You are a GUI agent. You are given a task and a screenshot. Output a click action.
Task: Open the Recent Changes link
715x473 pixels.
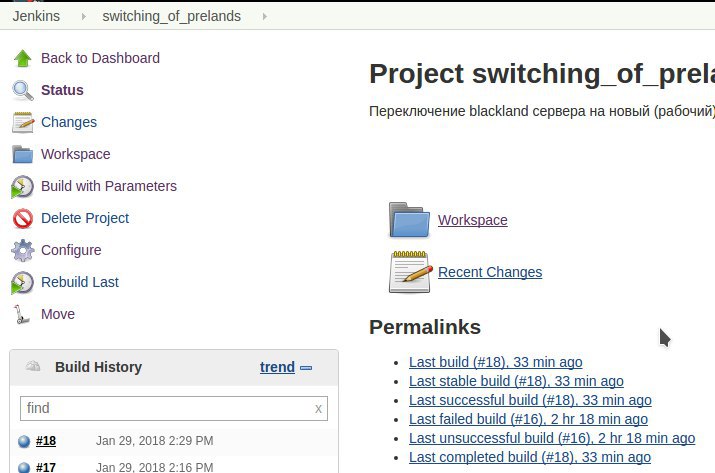pos(490,272)
